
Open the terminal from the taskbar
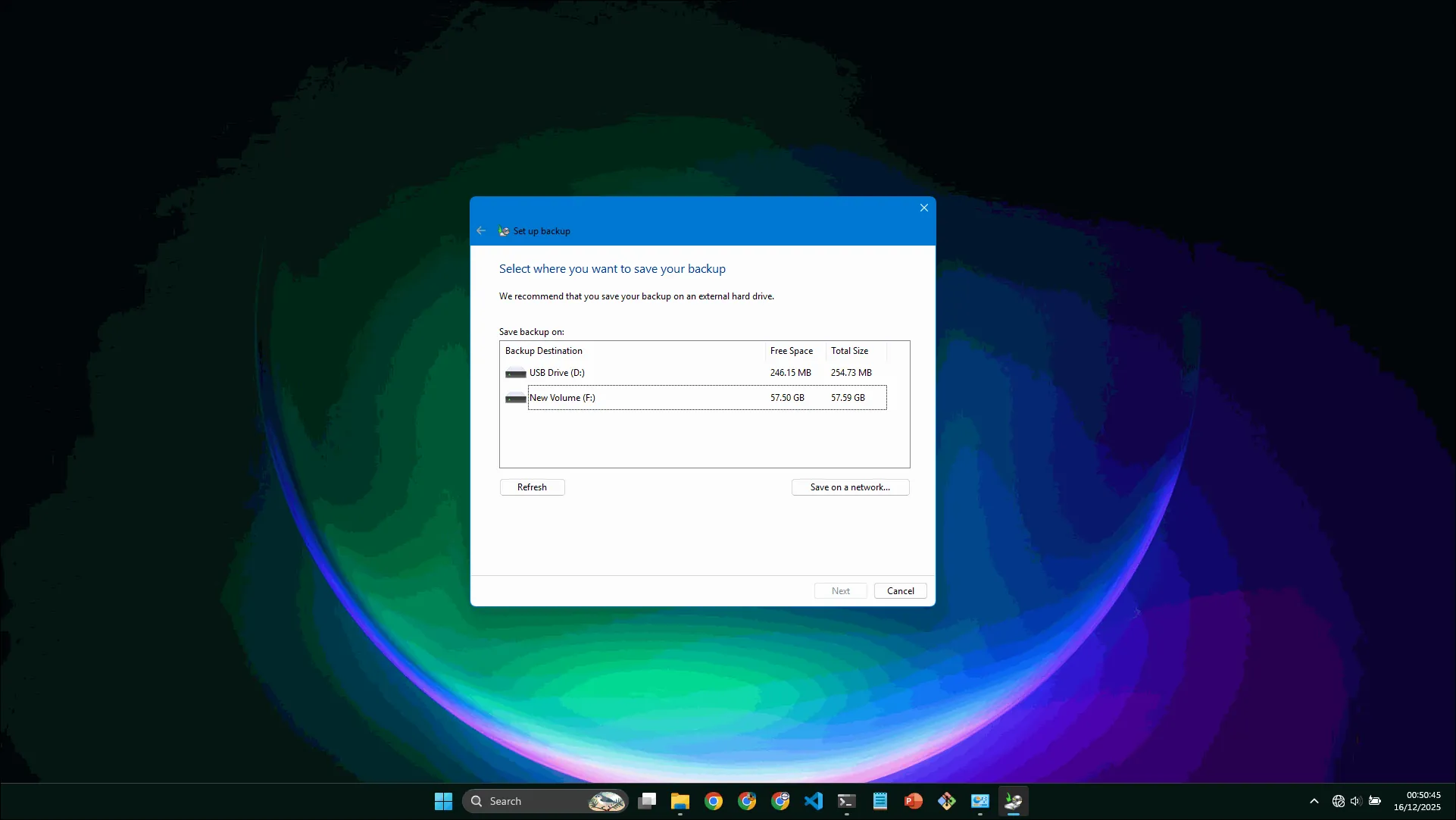(846, 800)
